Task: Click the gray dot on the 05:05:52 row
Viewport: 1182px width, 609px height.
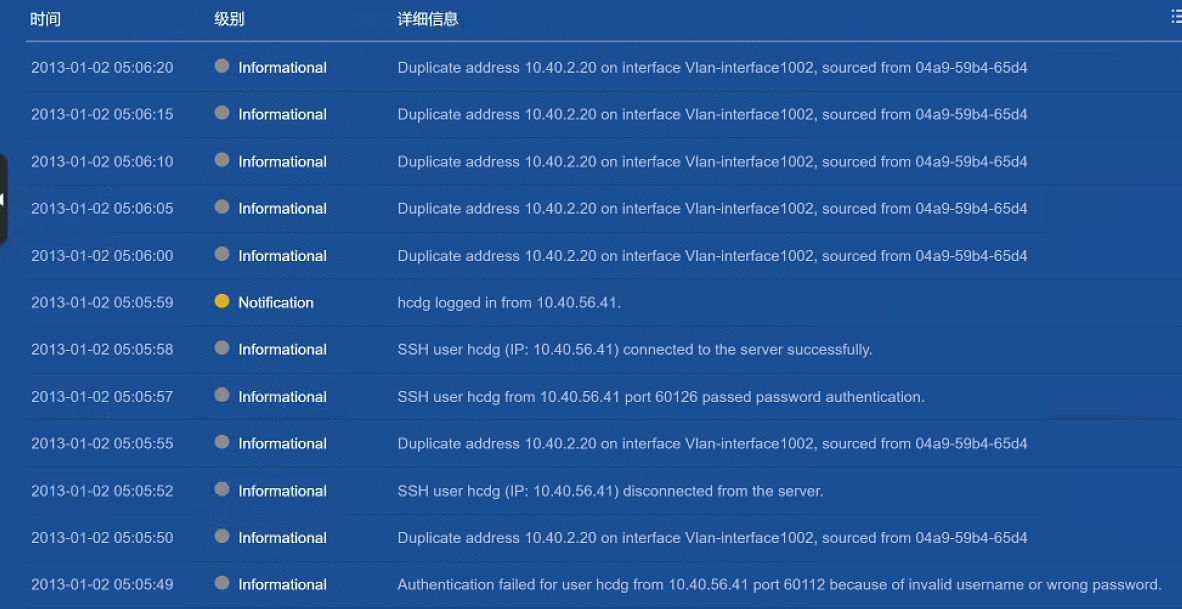Action: click(x=222, y=489)
